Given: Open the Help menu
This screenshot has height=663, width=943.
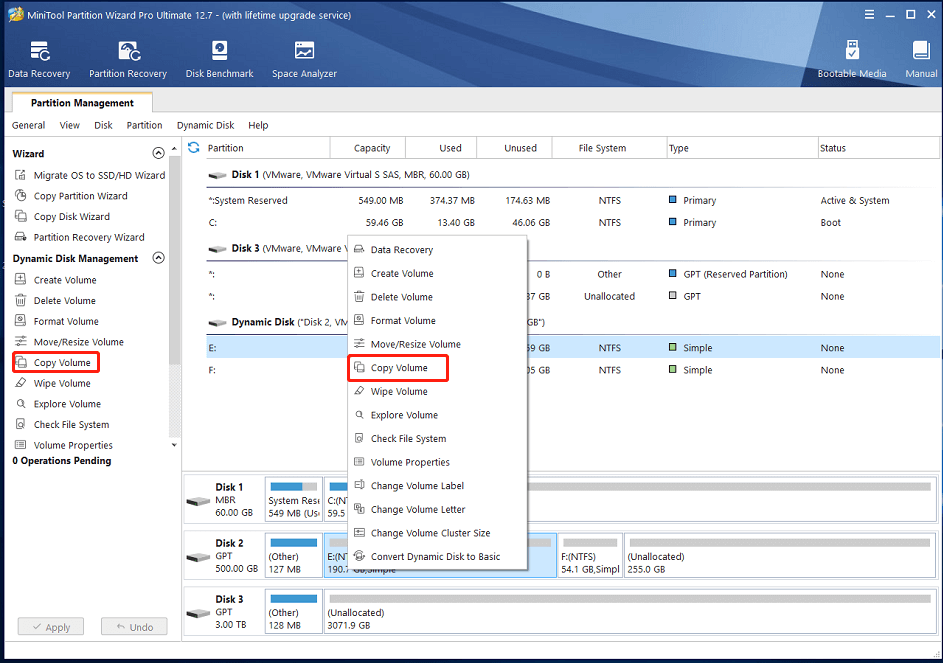Looking at the screenshot, I should coord(258,125).
